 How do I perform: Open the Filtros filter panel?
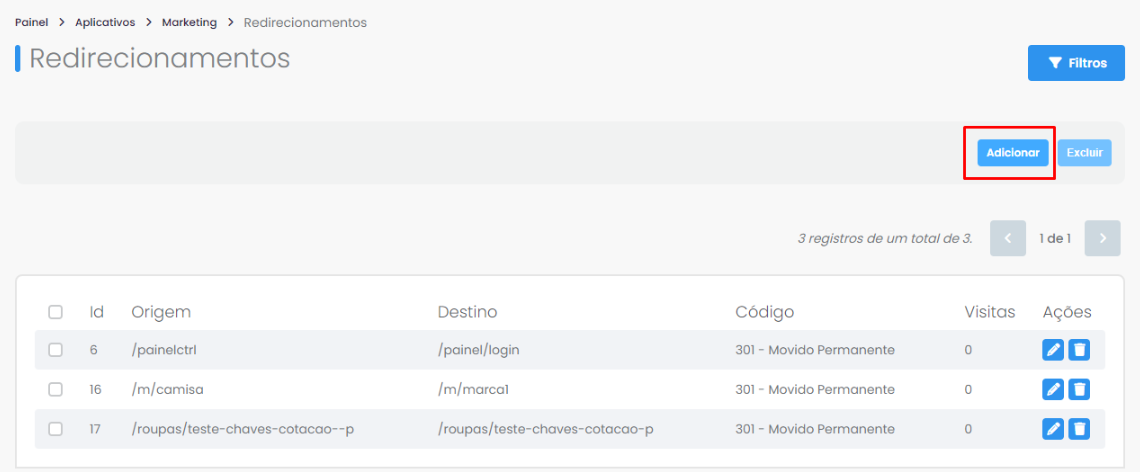[1076, 63]
